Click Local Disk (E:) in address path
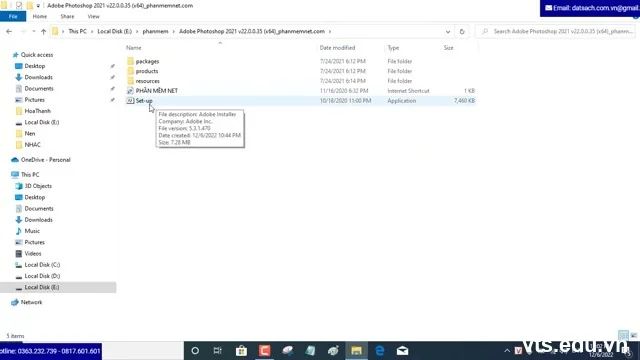 pyautogui.click(x=114, y=31)
